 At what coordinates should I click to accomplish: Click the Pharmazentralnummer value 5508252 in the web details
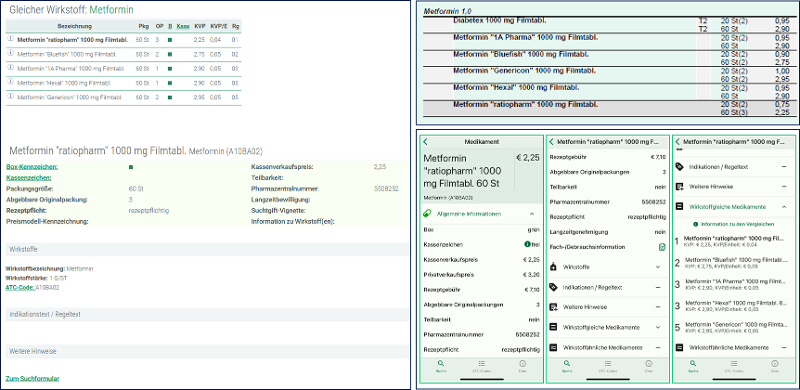386,189
